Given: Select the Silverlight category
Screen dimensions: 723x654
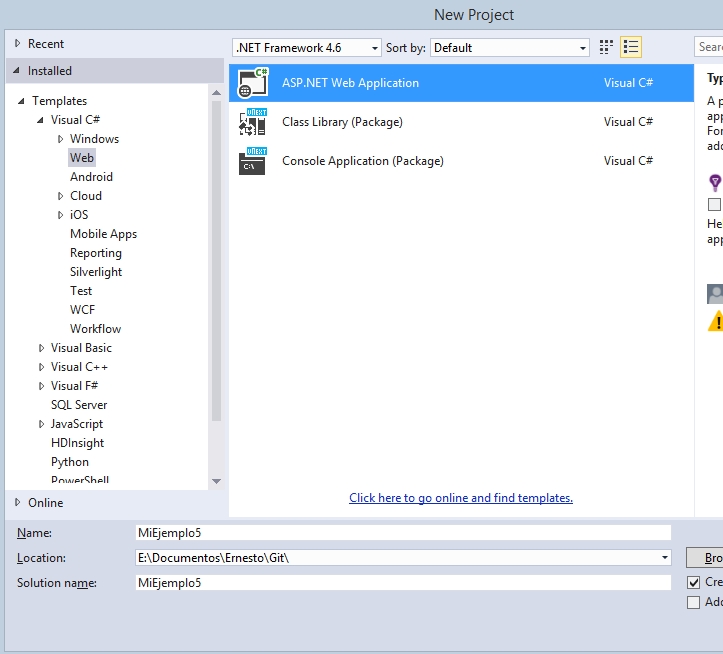Looking at the screenshot, I should (x=96, y=272).
